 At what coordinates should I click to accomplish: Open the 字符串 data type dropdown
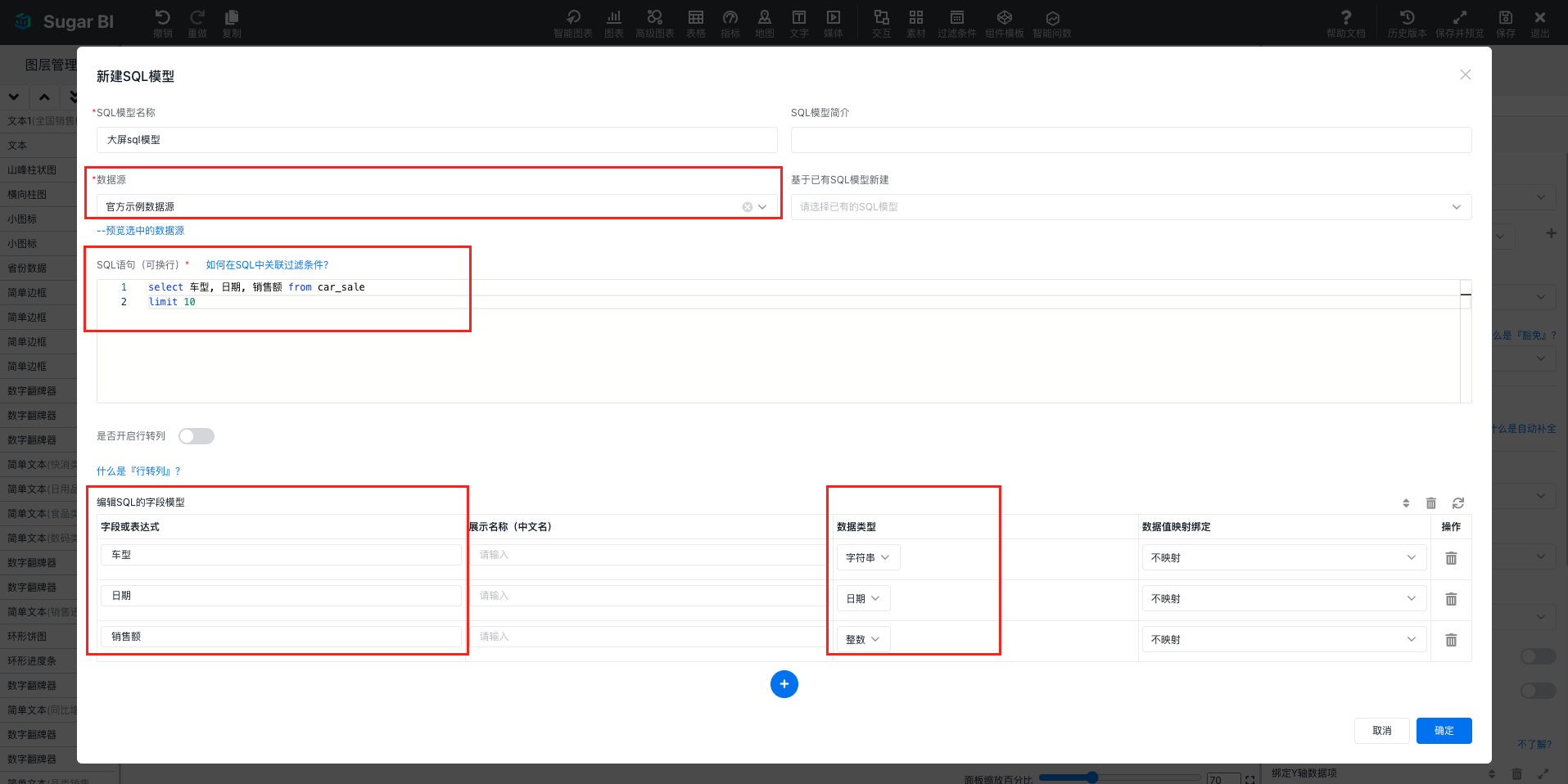[868, 557]
